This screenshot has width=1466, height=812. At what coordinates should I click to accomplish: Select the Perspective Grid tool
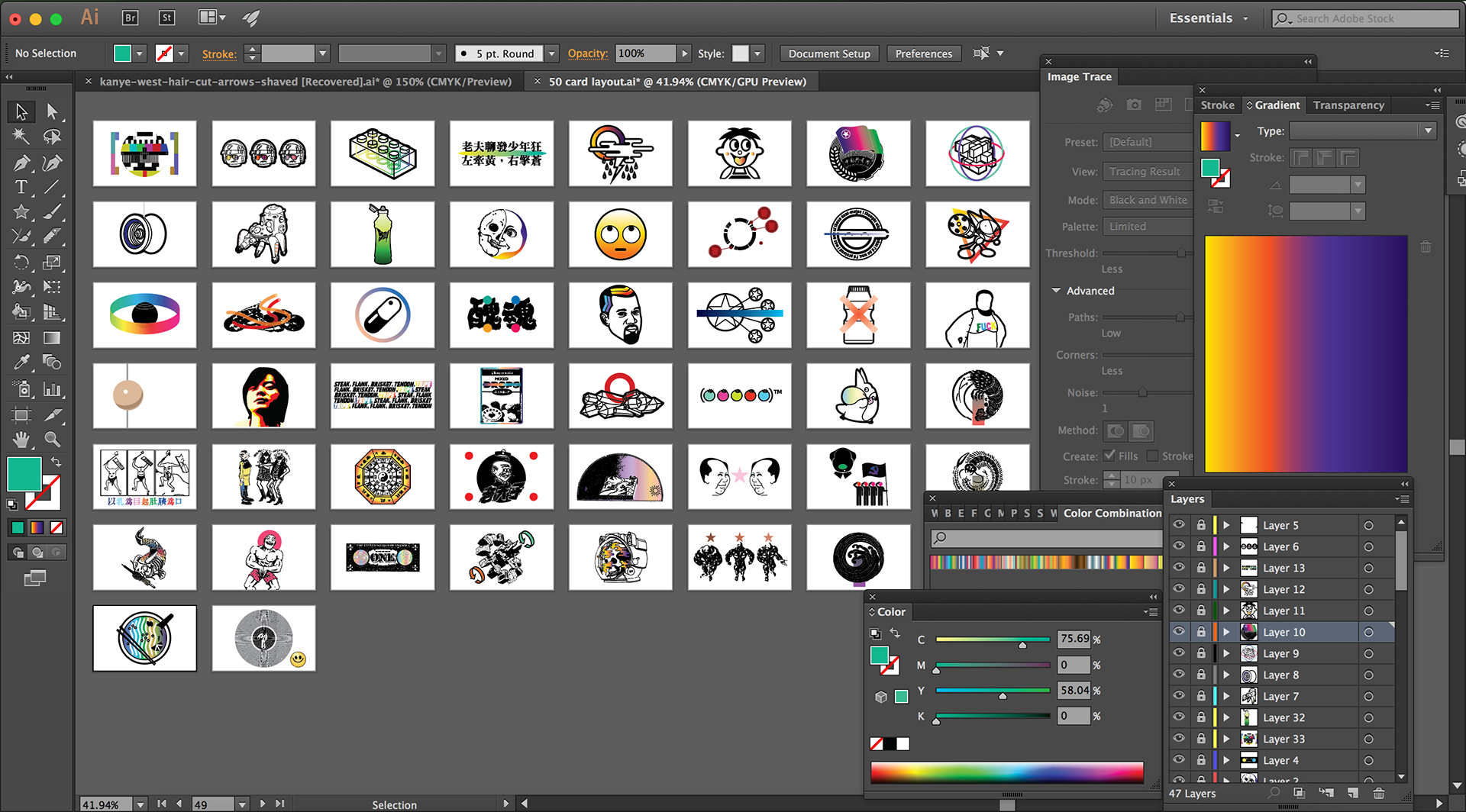52,312
